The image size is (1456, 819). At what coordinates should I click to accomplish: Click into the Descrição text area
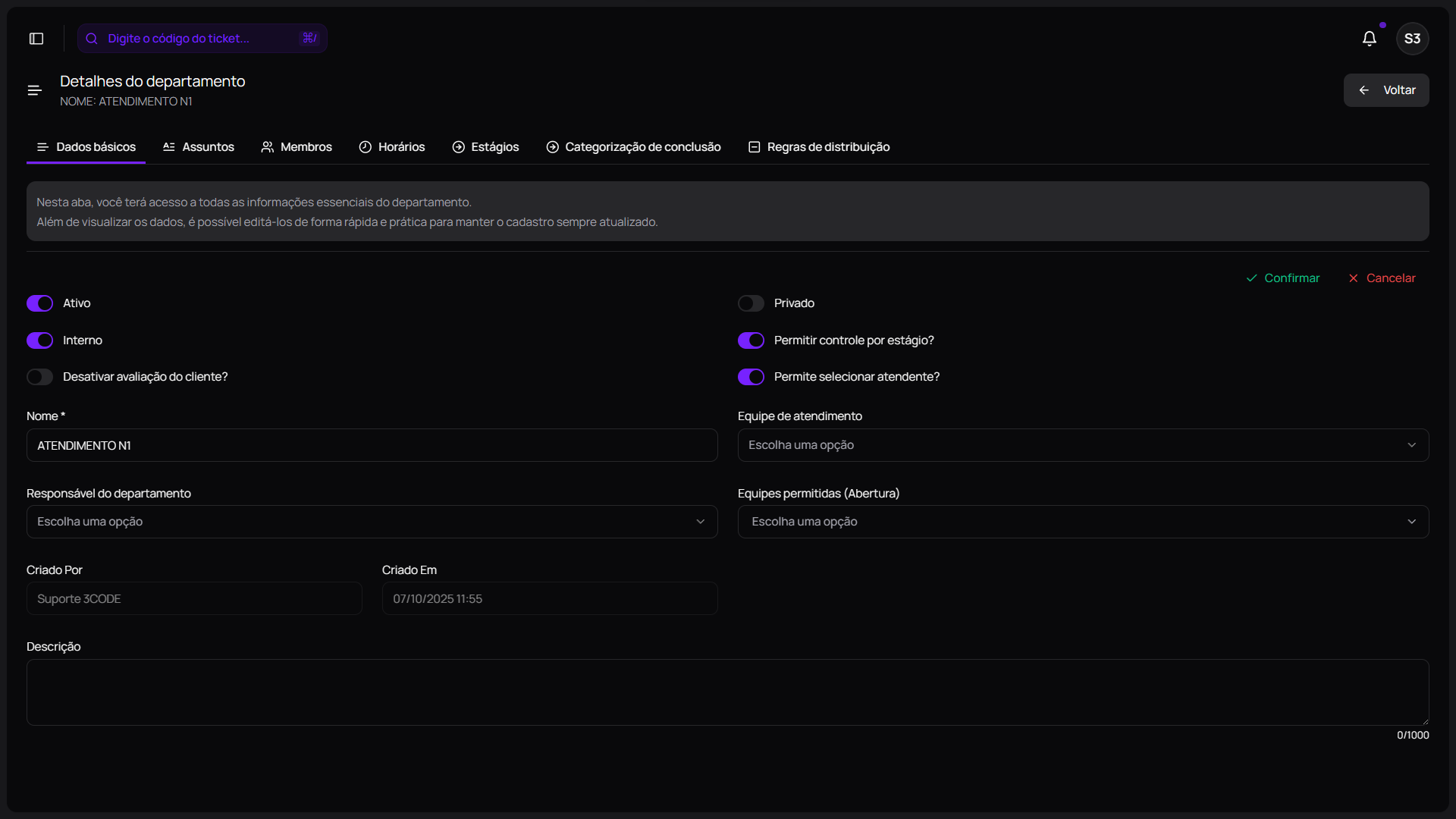(727, 692)
